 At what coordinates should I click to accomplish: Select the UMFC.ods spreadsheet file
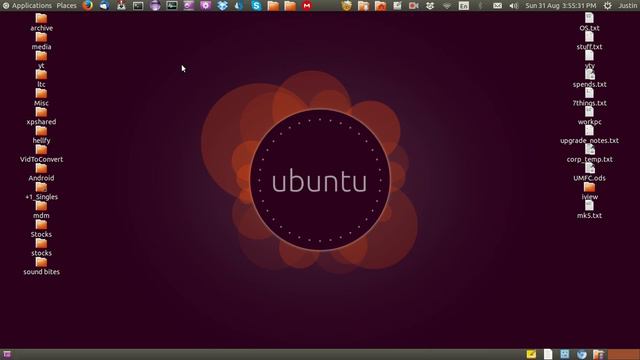pyautogui.click(x=589, y=173)
